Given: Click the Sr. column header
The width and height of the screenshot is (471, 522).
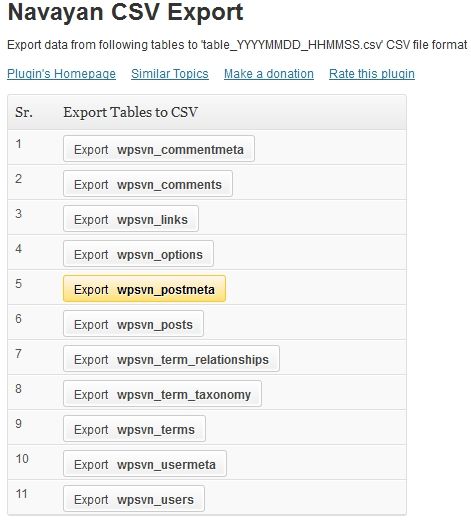Looking at the screenshot, I should [x=24, y=112].
